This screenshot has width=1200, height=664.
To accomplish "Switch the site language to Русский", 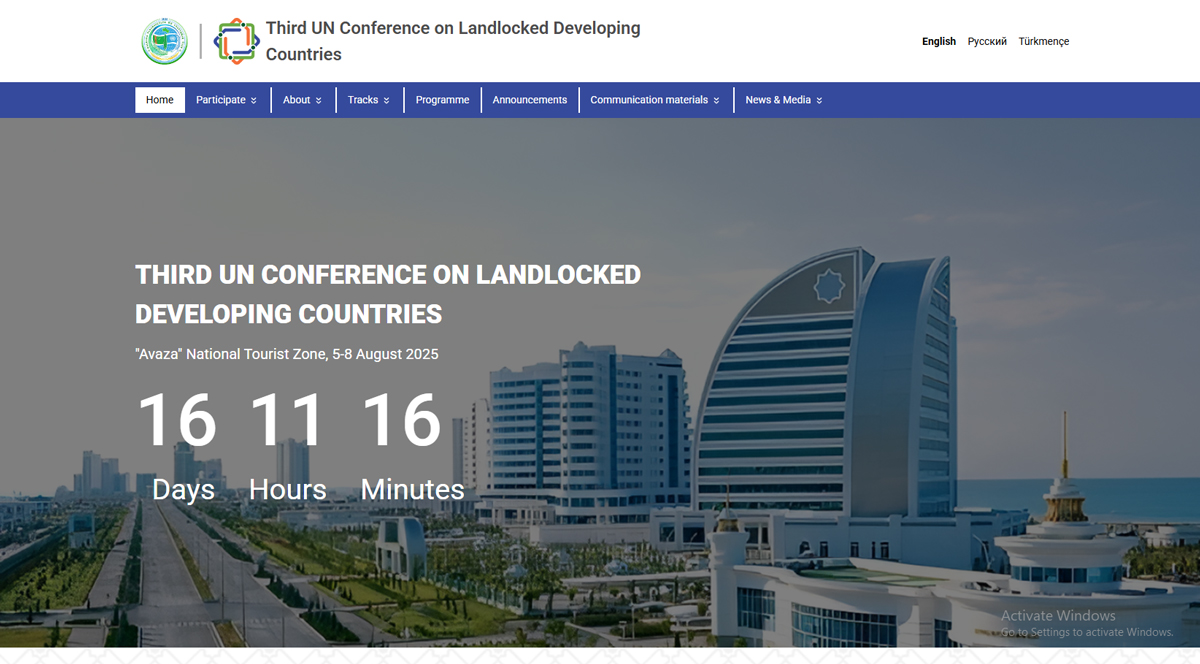I will point(987,42).
